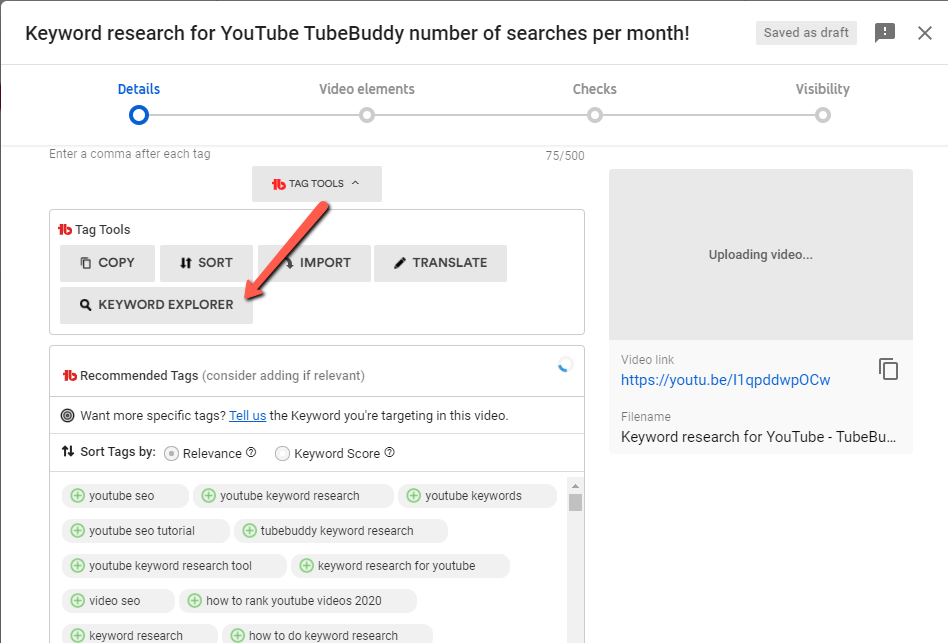
Task: Click help icon next to Keyword Score
Action: click(x=389, y=453)
